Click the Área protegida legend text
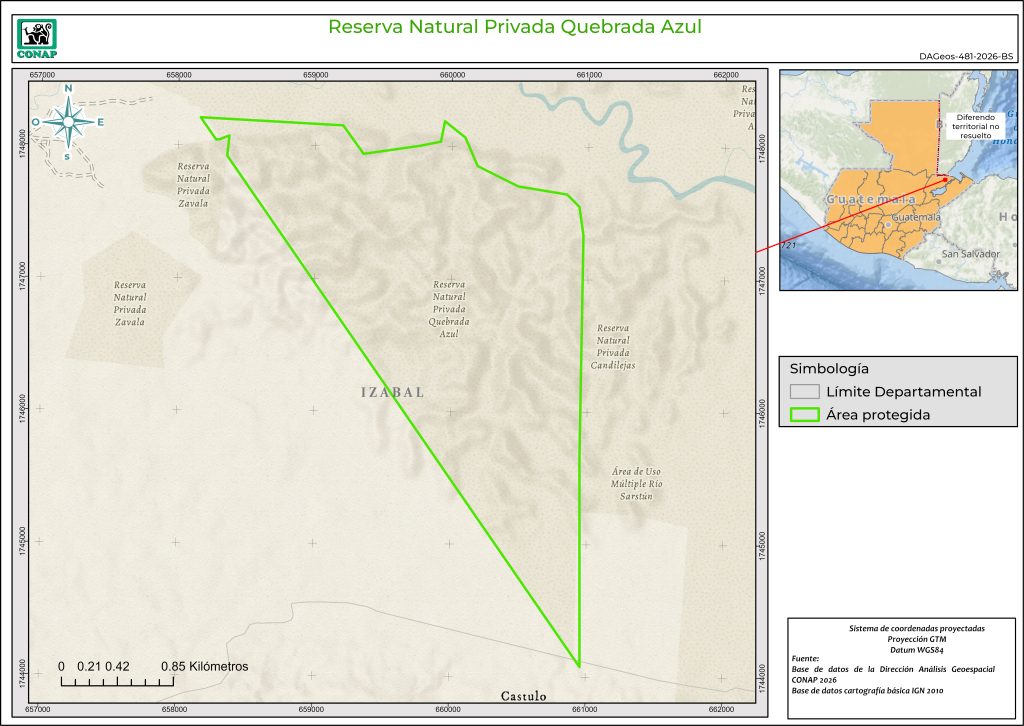Image resolution: width=1024 pixels, height=726 pixels. click(x=878, y=415)
